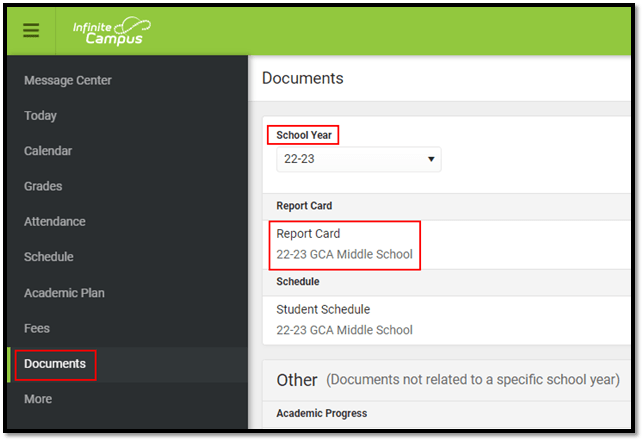Click the Documents page heading

pyautogui.click(x=303, y=78)
